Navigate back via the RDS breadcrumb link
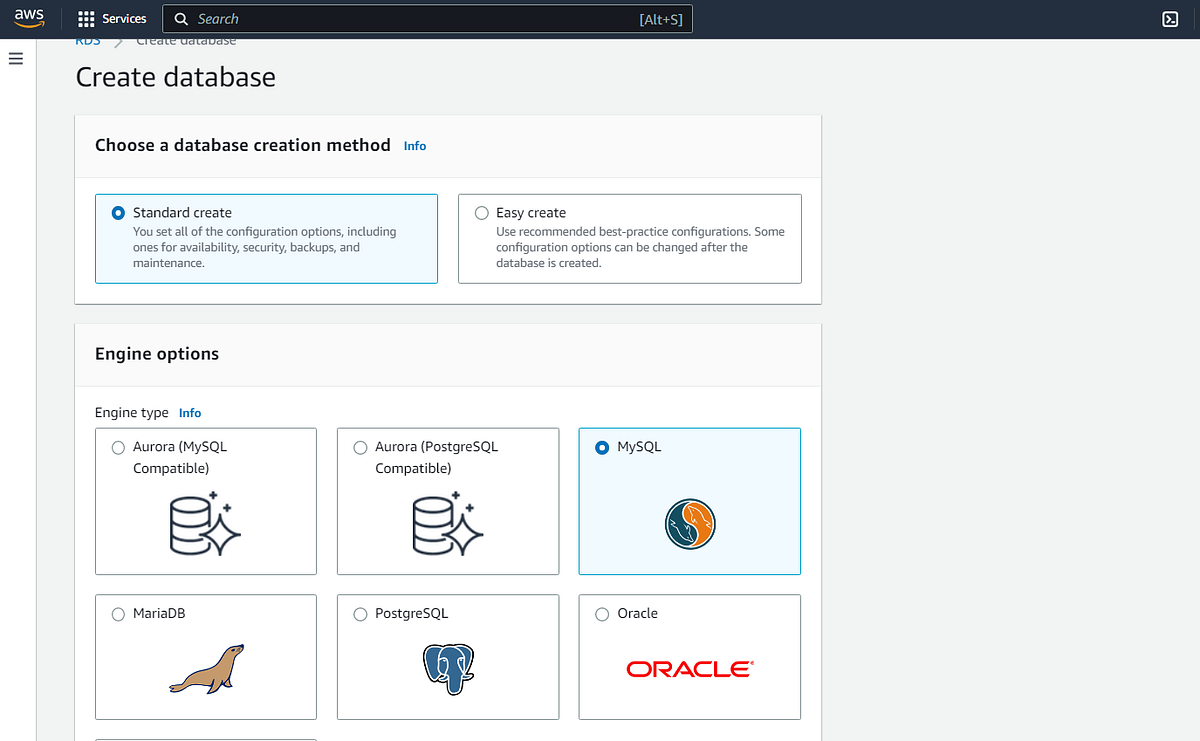Screen dimensions: 1200x741 click(87, 40)
